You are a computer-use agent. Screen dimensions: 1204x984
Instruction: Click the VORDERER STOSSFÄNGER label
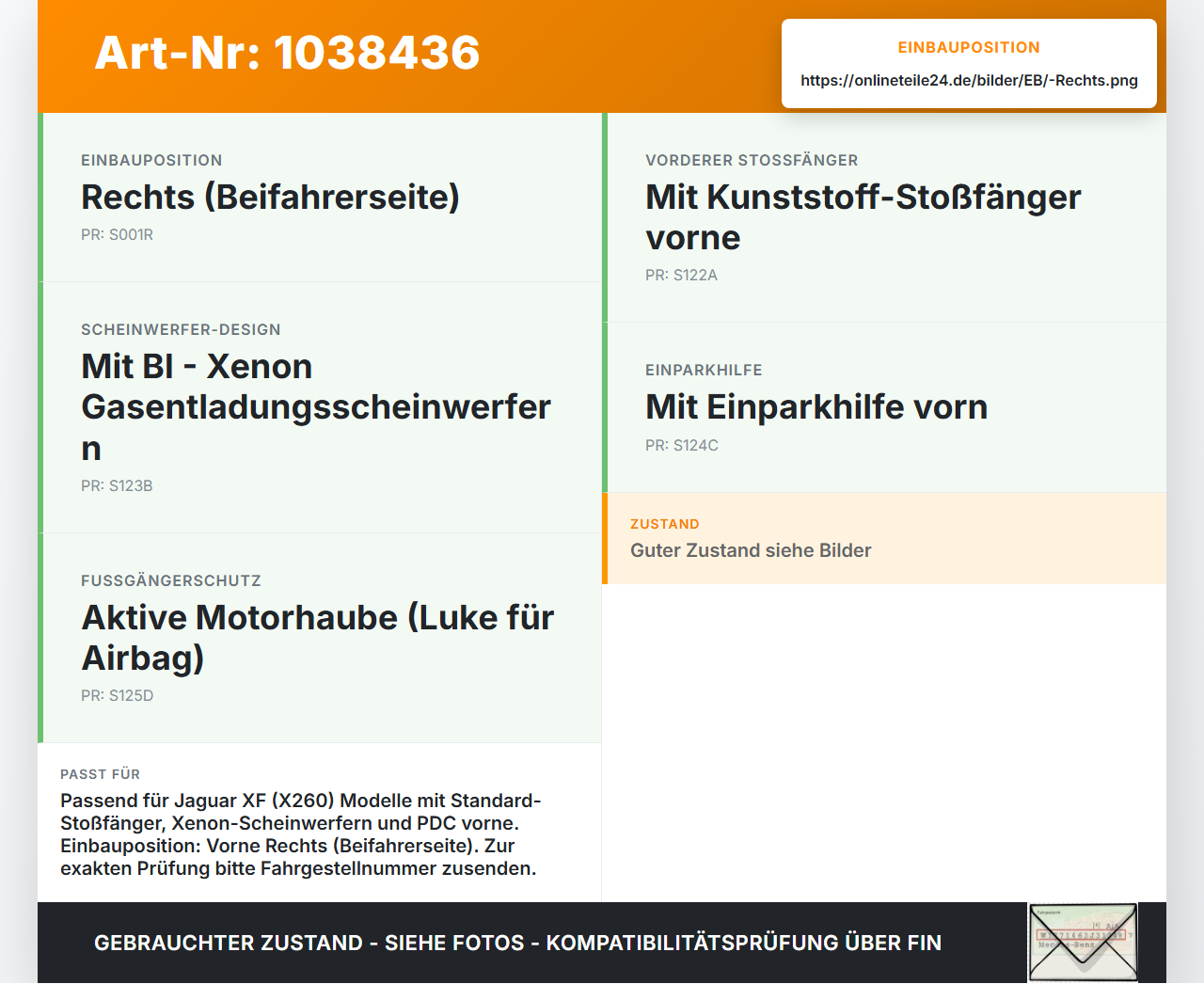[x=752, y=160]
